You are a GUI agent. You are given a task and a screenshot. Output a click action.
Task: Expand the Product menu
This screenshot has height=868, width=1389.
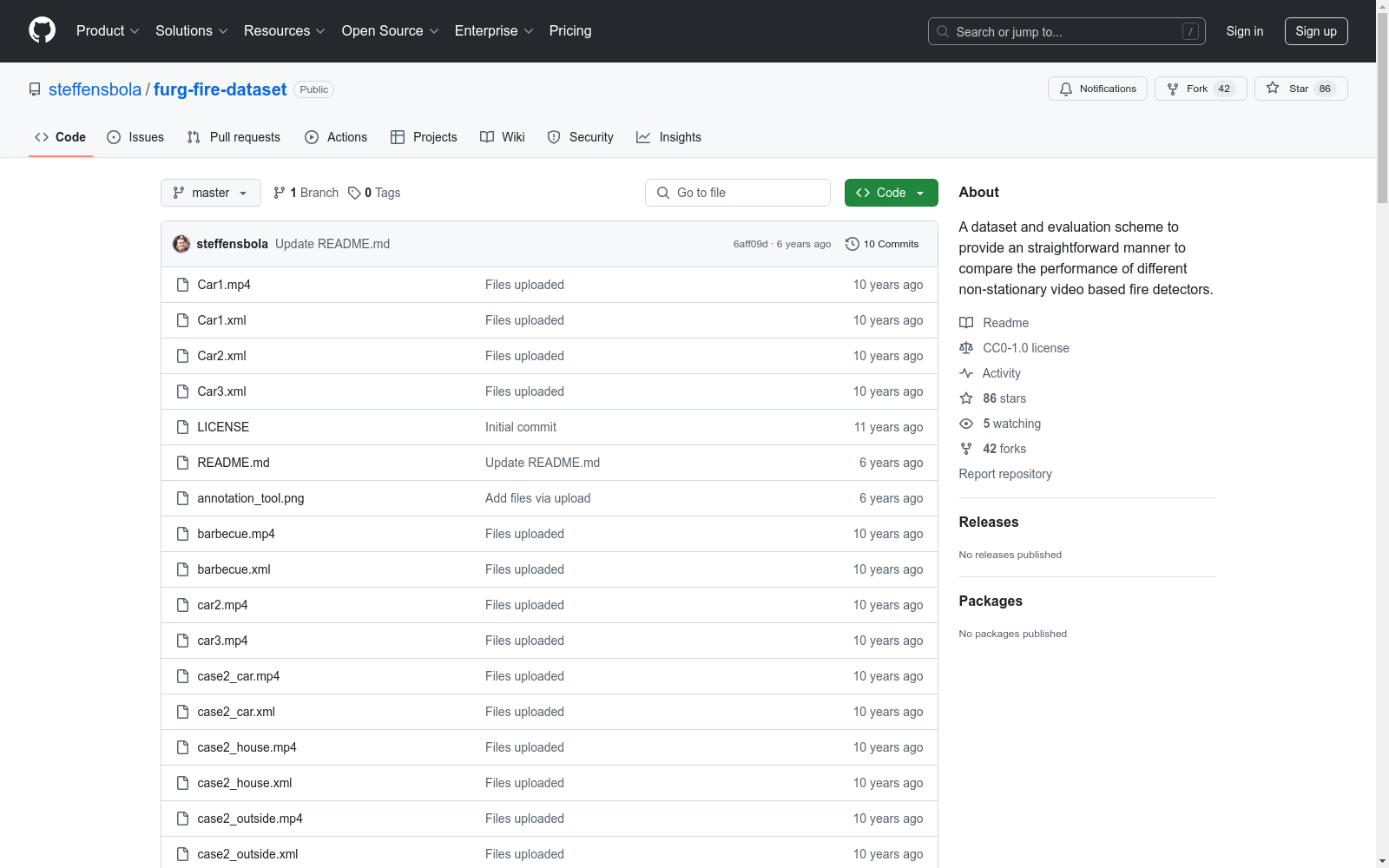[108, 30]
